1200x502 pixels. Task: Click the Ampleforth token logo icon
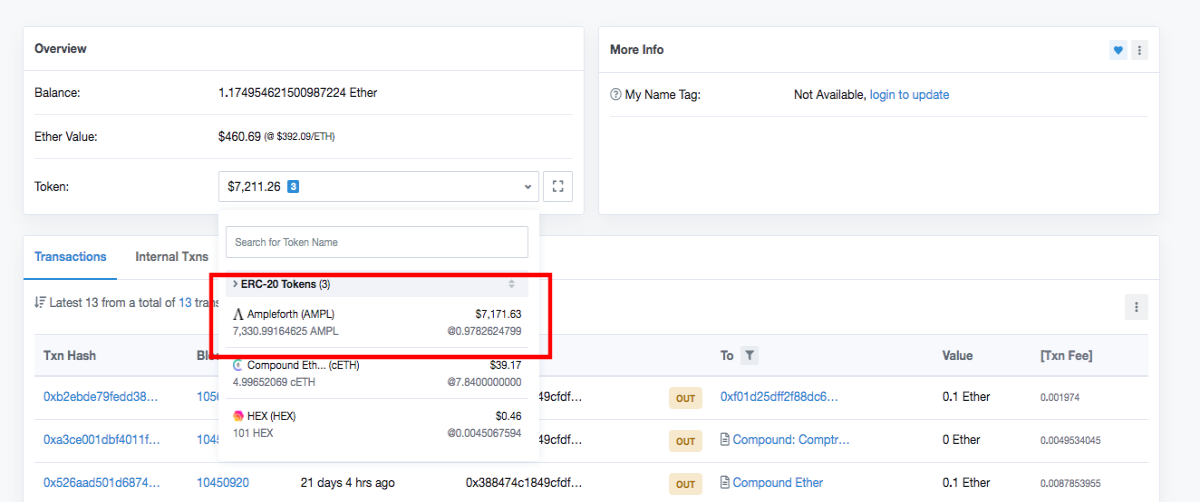click(x=238, y=314)
